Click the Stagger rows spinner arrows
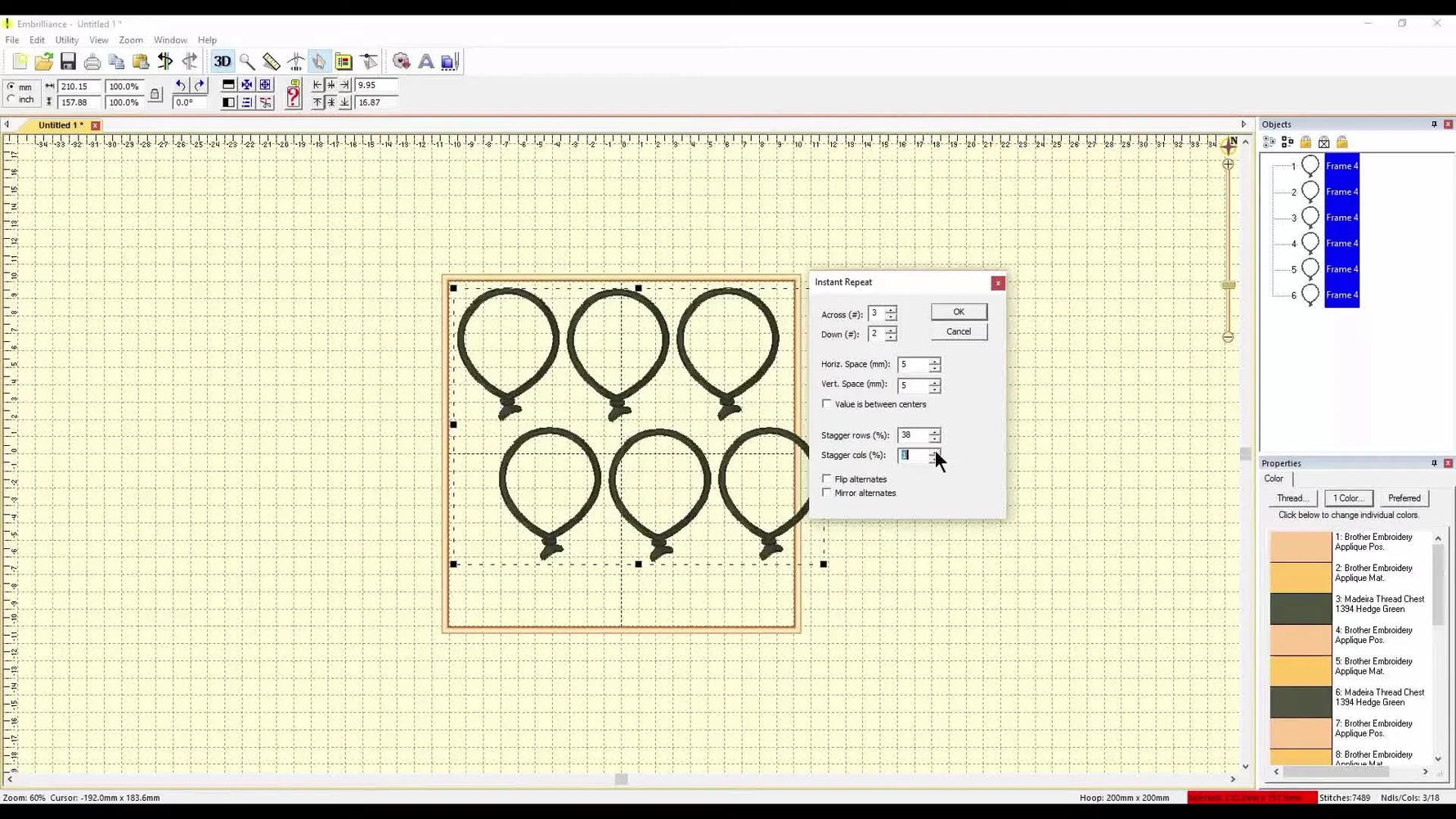Screen dimensions: 1456x819 click(x=934, y=435)
